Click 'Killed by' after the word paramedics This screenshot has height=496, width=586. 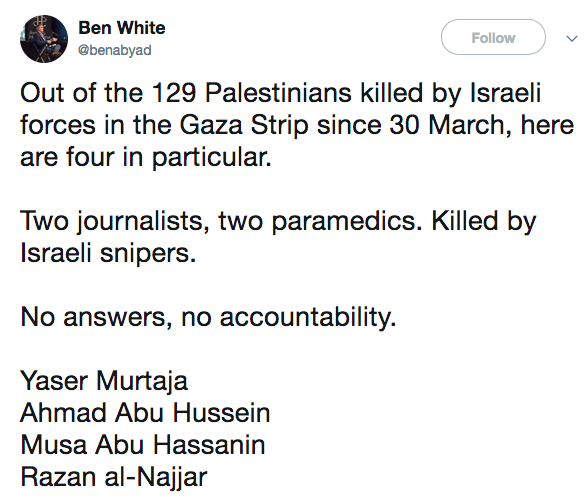[484, 221]
